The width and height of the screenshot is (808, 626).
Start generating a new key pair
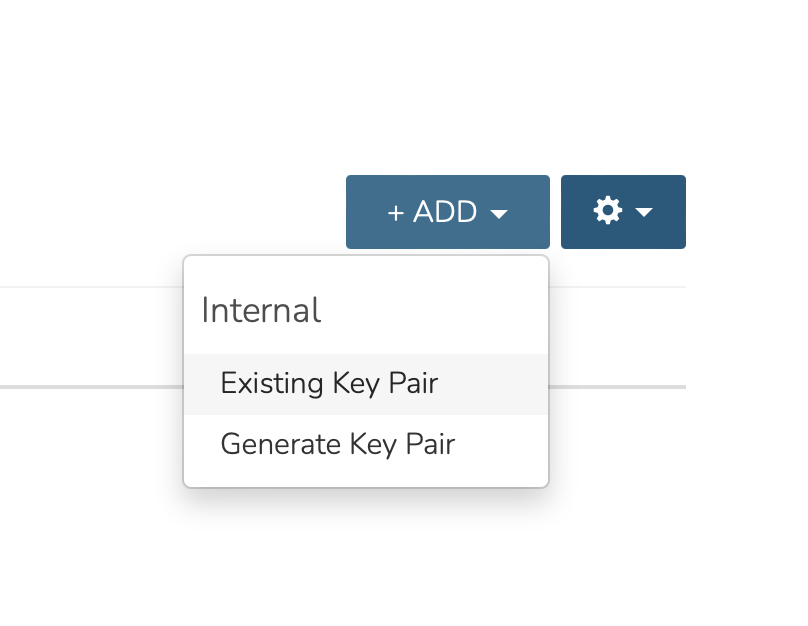click(x=366, y=444)
